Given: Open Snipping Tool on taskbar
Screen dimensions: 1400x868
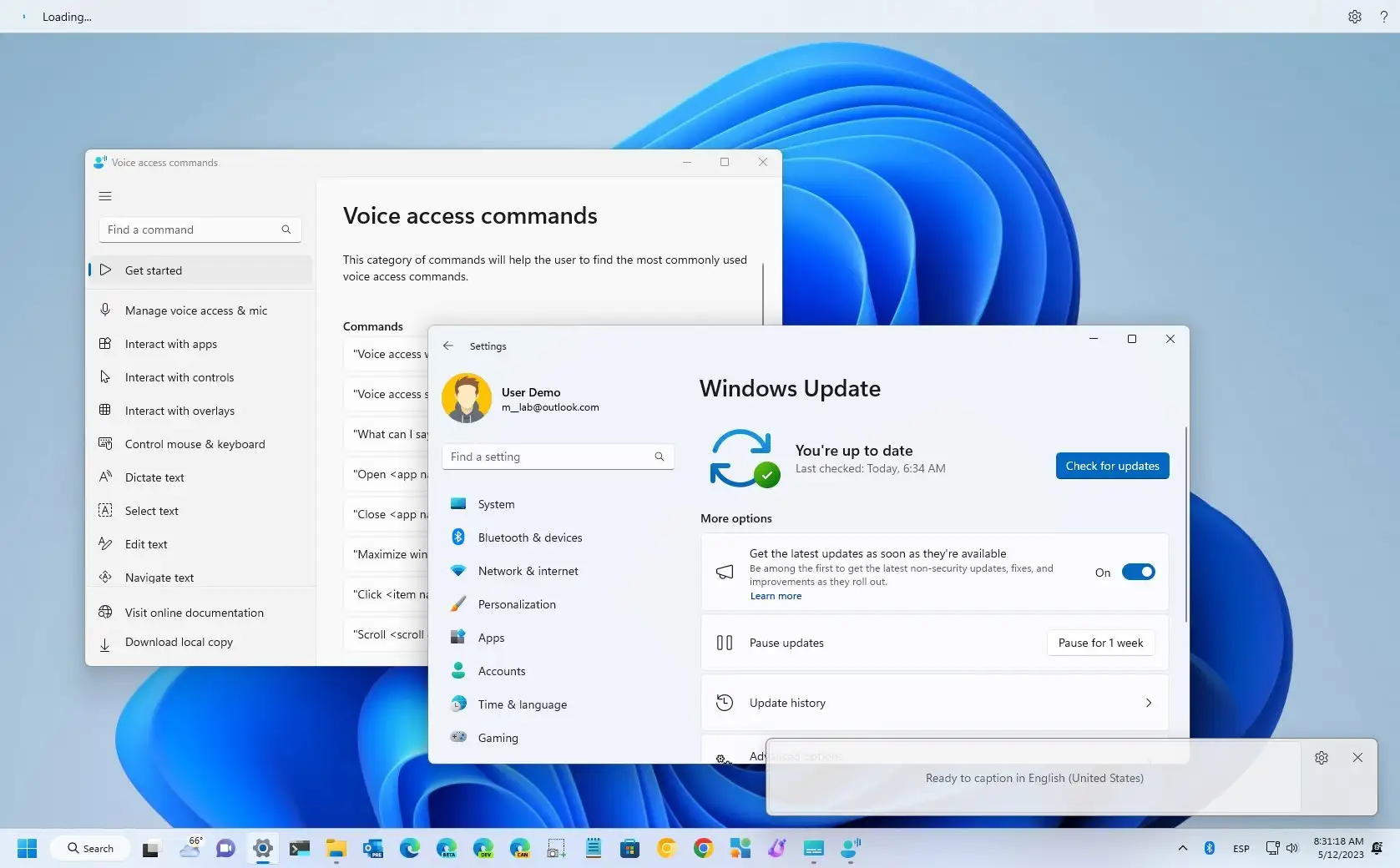Looking at the screenshot, I should click(x=556, y=849).
